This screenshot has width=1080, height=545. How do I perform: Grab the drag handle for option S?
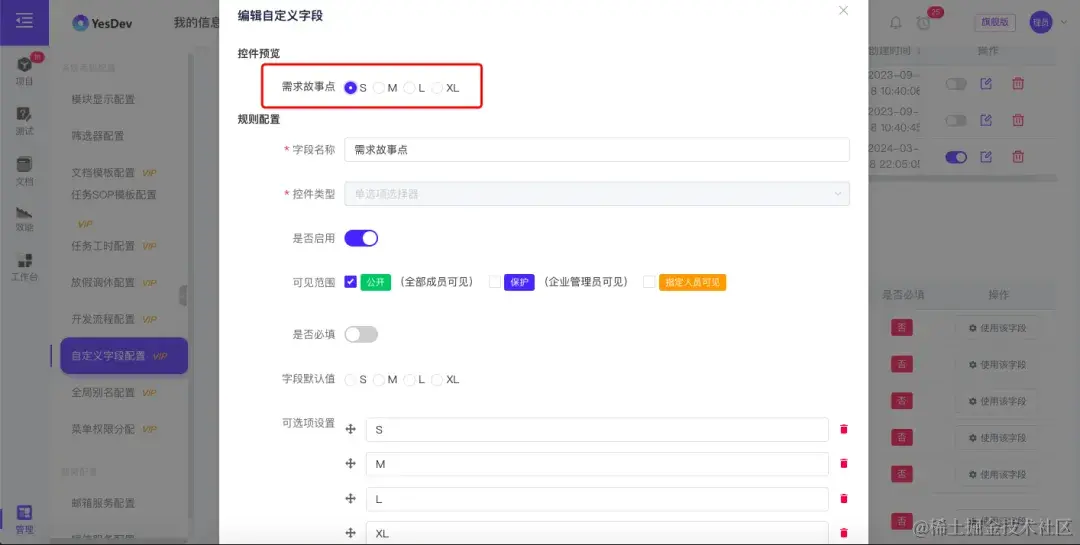pos(350,429)
